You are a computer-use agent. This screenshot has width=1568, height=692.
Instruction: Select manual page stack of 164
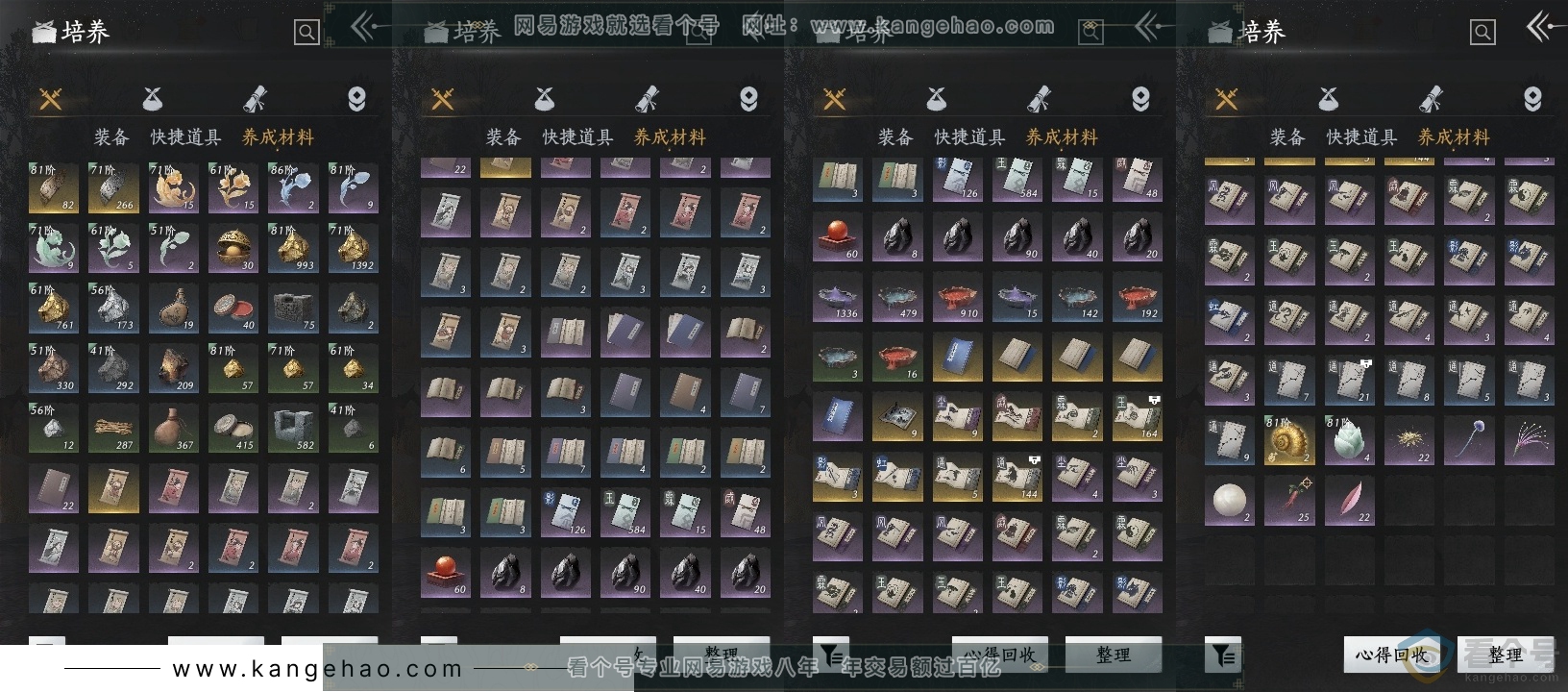click(x=1137, y=416)
